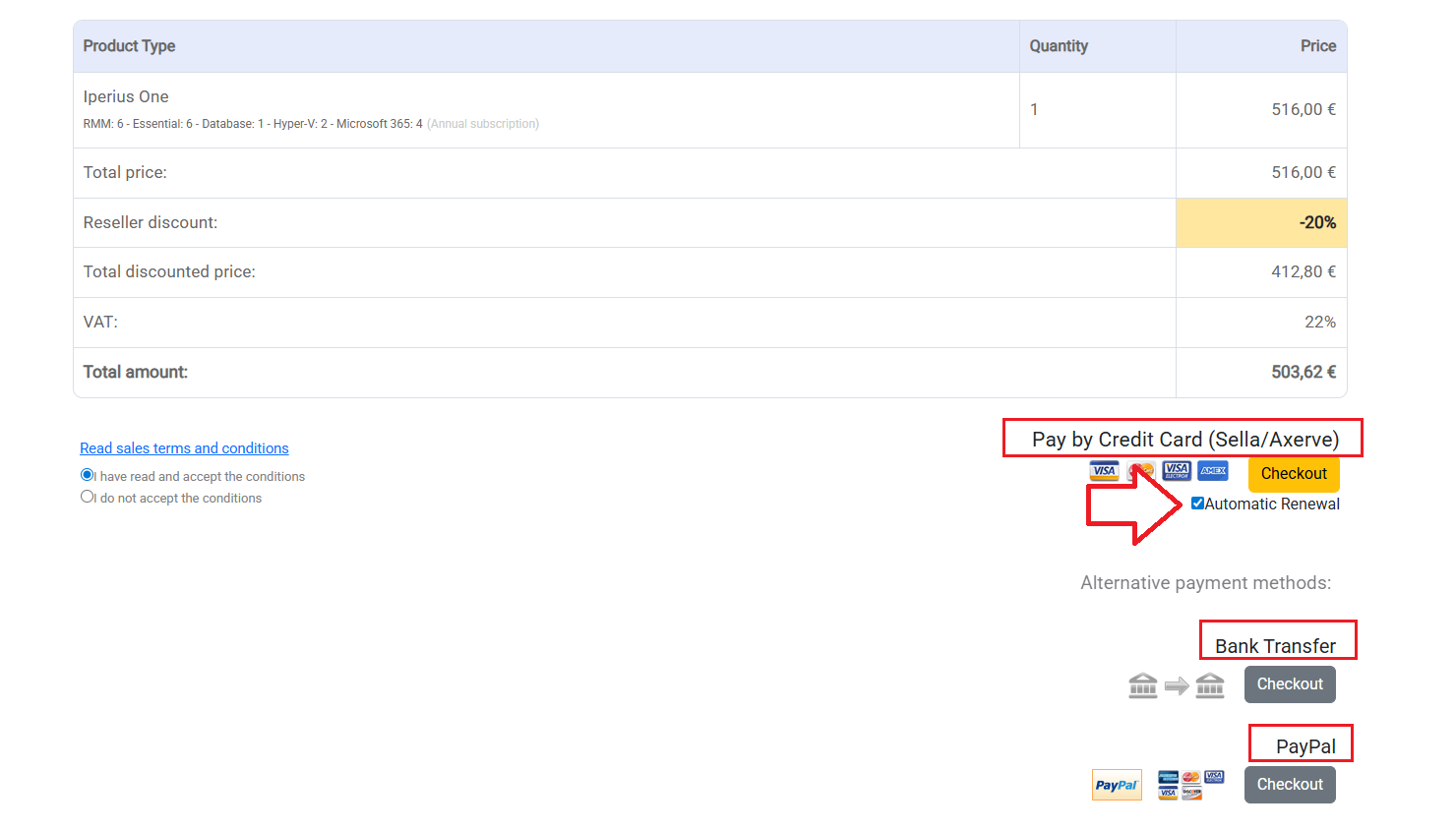This screenshot has height=831, width=1456.
Task: Open the 'Read sales terms and conditions' link
Action: pyautogui.click(x=184, y=448)
